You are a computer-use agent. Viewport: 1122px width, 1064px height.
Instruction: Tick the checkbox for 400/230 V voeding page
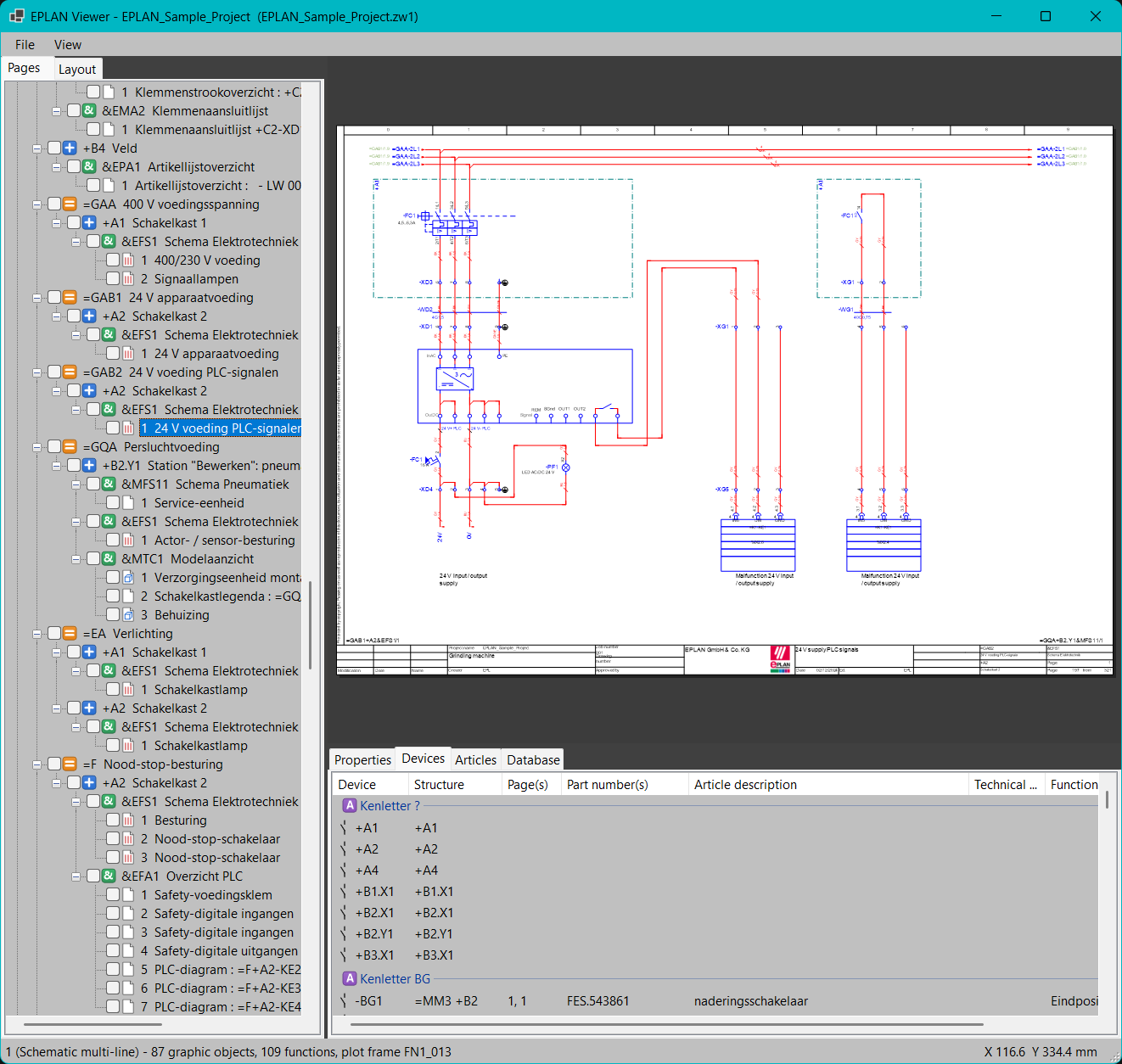(112, 260)
